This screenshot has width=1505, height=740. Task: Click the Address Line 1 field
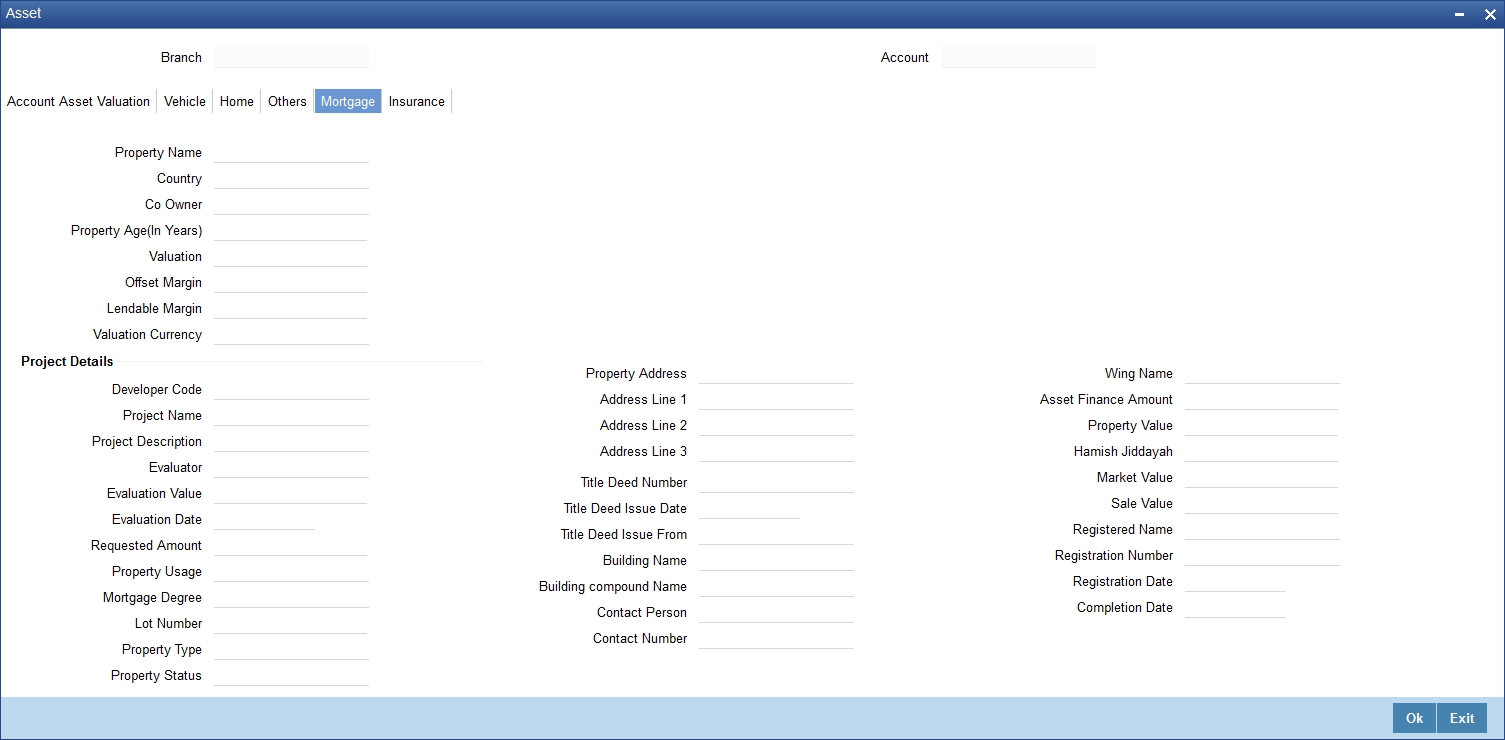pyautogui.click(x=776, y=399)
